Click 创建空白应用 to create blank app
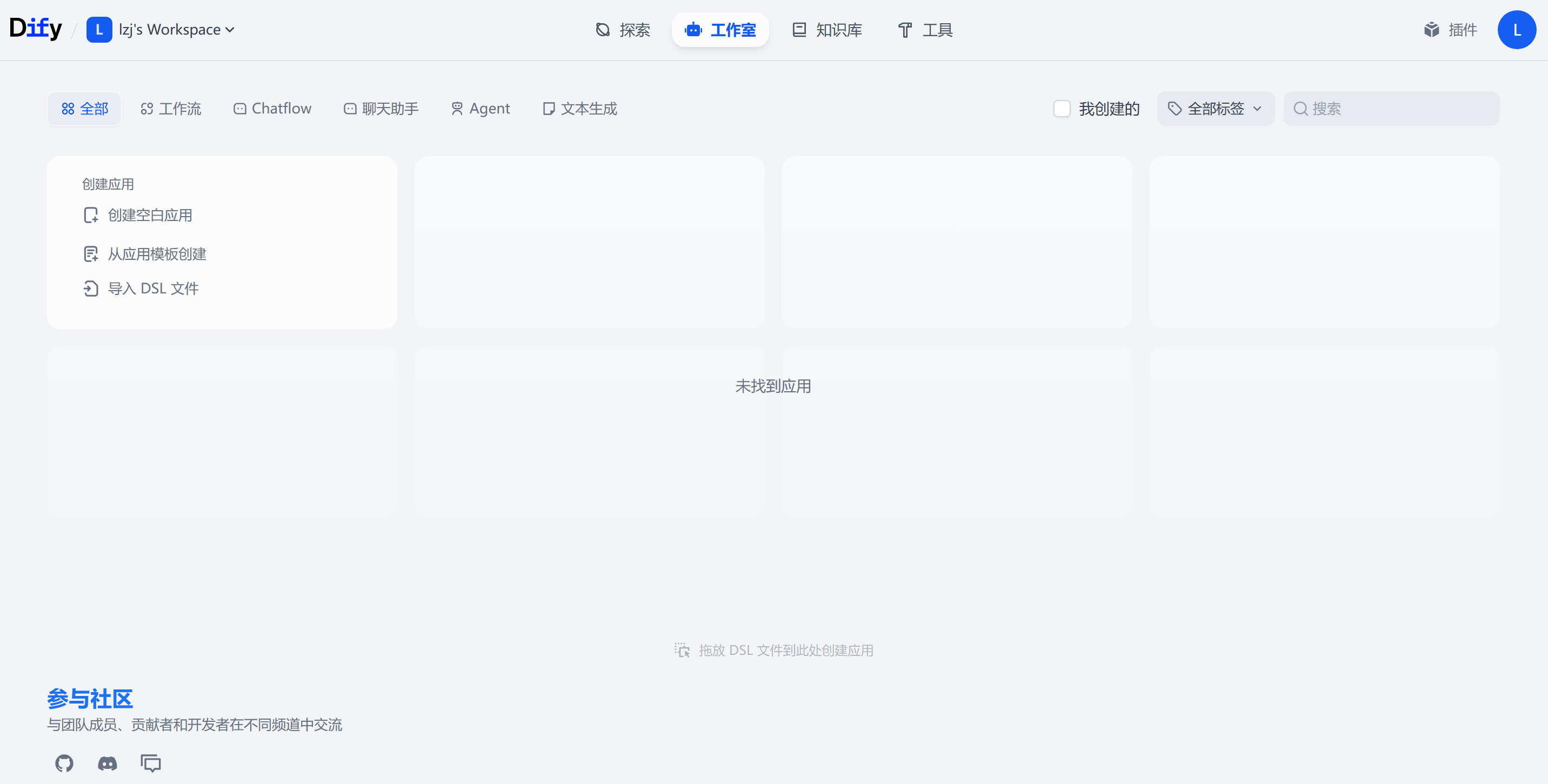The image size is (1548, 784). [150, 215]
